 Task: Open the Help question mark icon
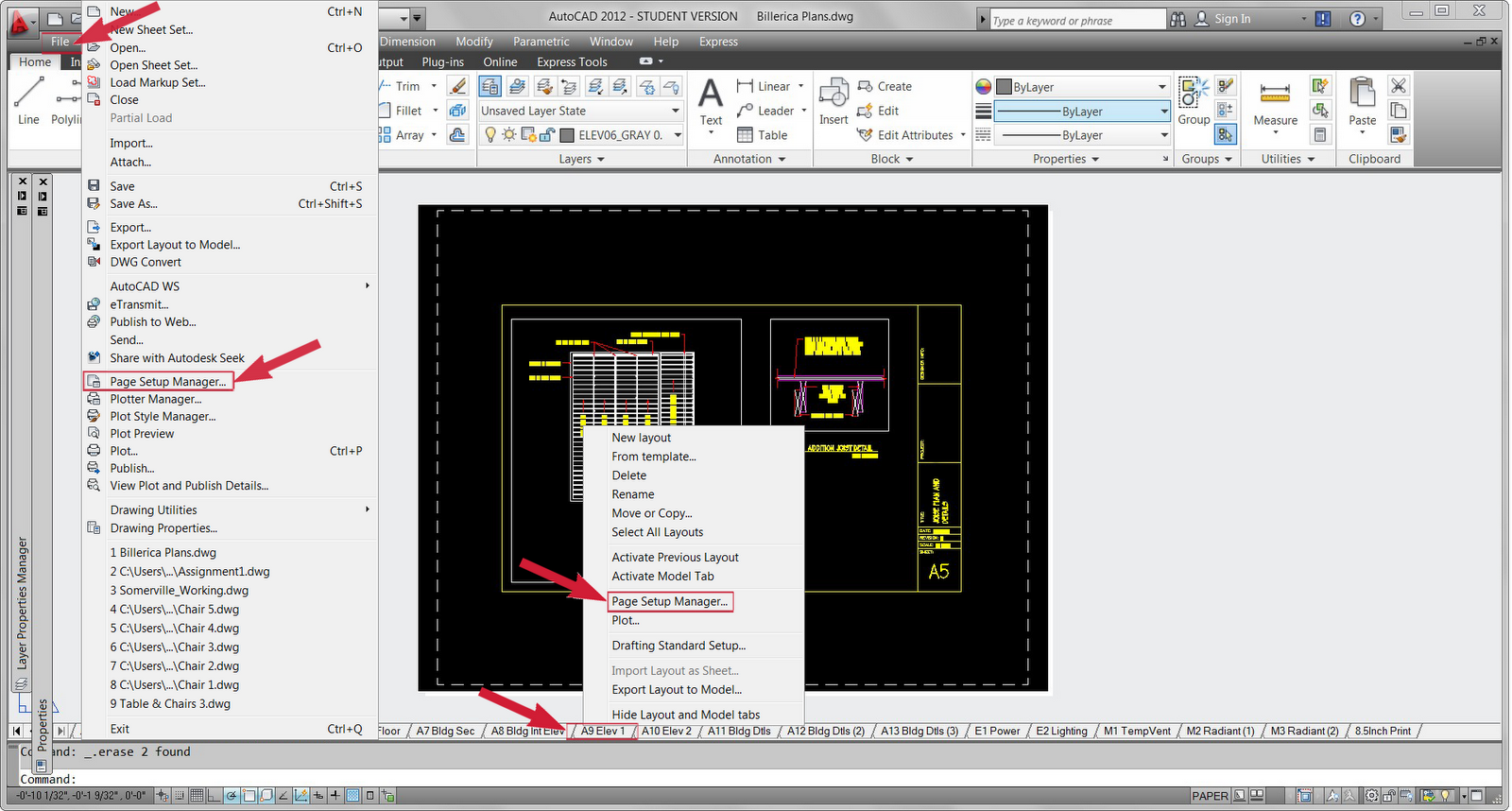click(1358, 19)
